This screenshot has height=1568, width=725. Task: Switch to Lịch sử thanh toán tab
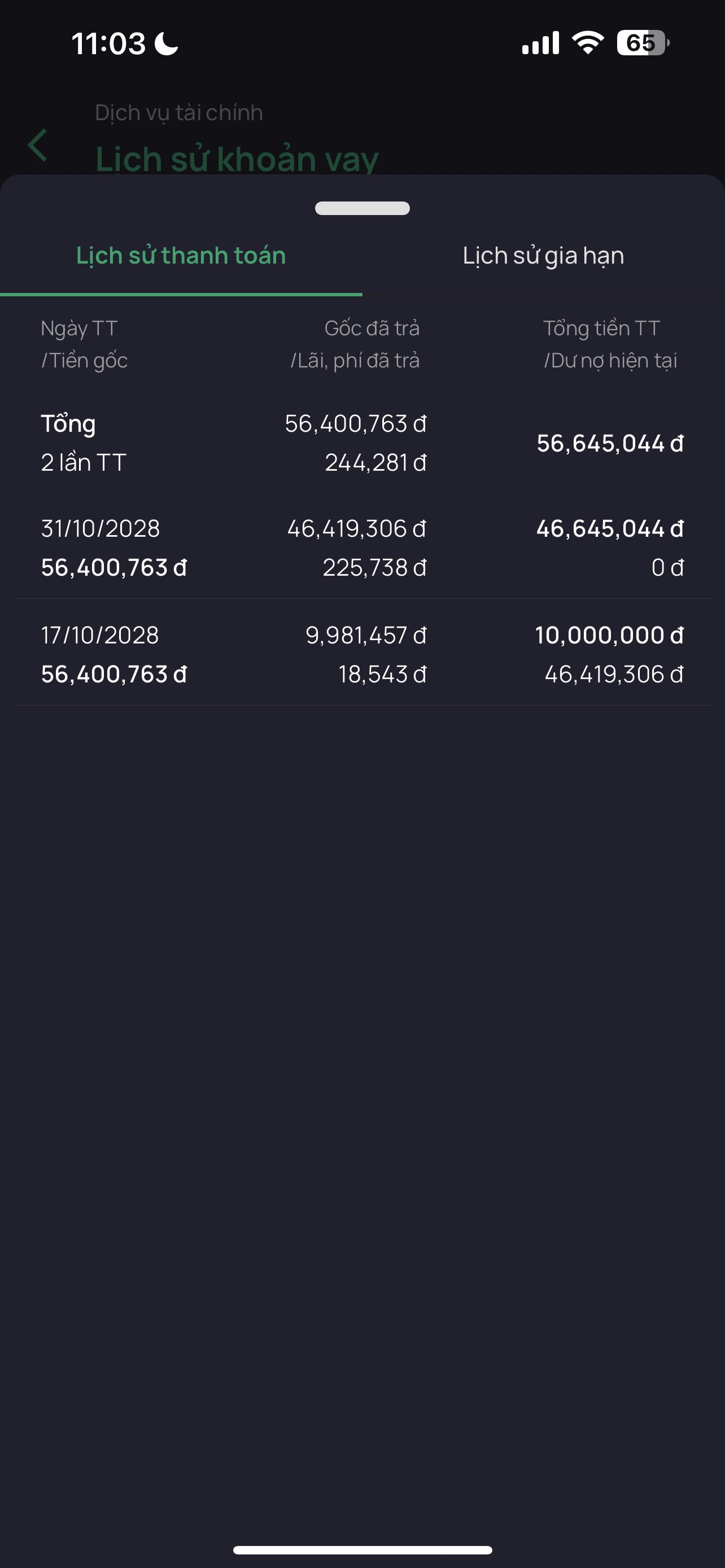181,256
